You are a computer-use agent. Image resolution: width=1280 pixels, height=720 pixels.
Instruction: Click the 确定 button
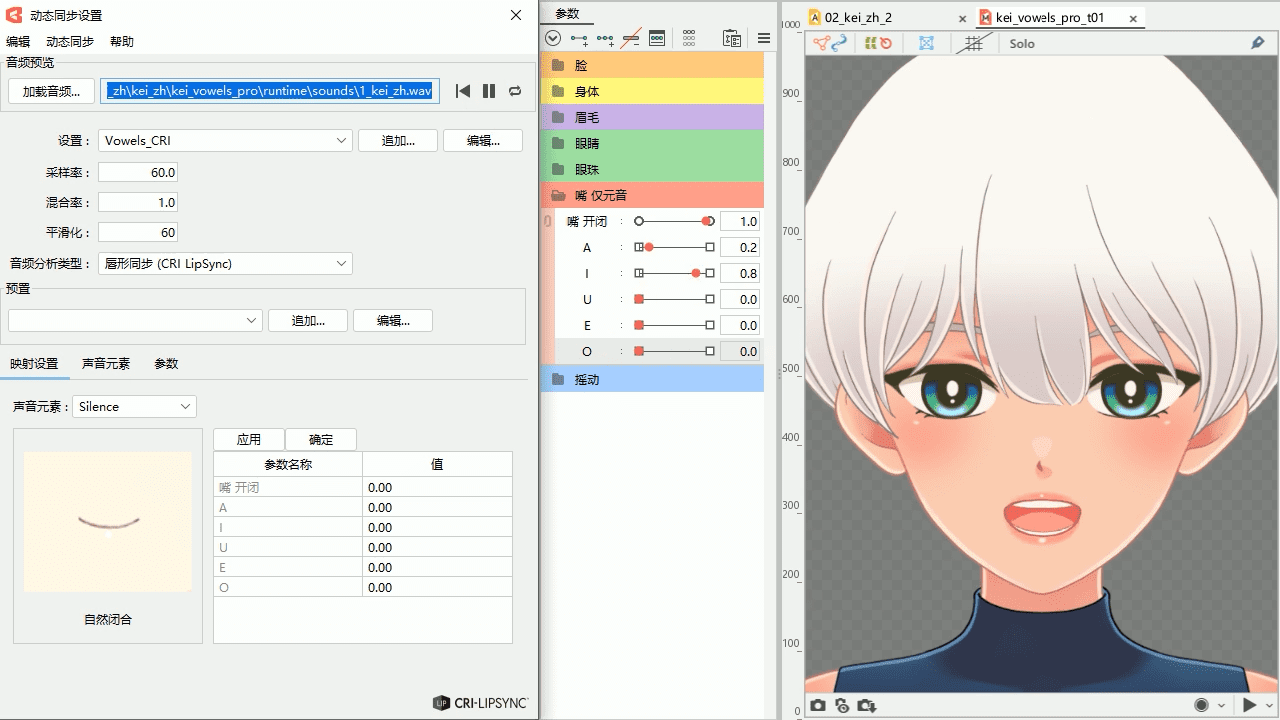321,439
